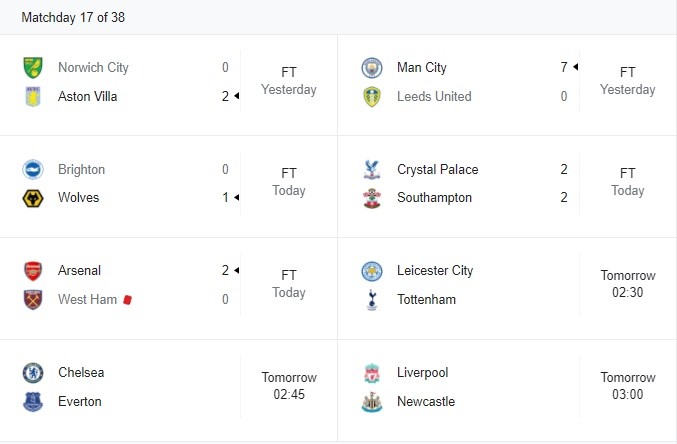677x444 pixels.
Task: Click the Wolves club crest
Action: 33,198
